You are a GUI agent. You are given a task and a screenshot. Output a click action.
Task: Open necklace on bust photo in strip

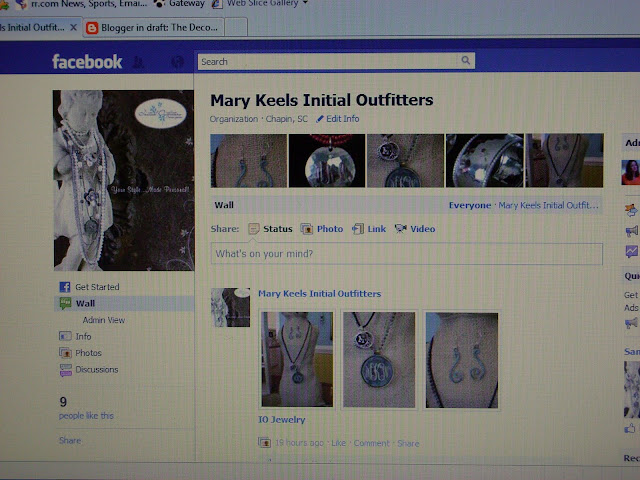point(564,161)
